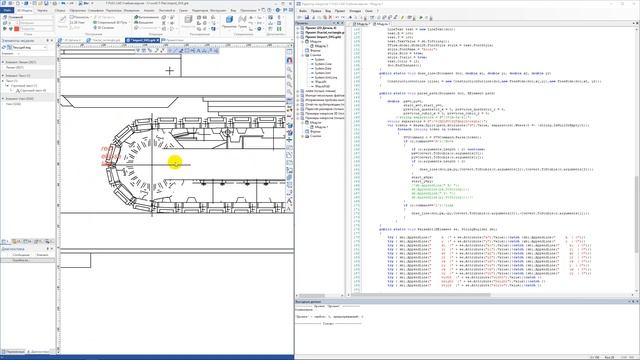The width and height of the screenshot is (640, 360).
Task: Select System.Core reference in project tree
Action: tap(323, 64)
